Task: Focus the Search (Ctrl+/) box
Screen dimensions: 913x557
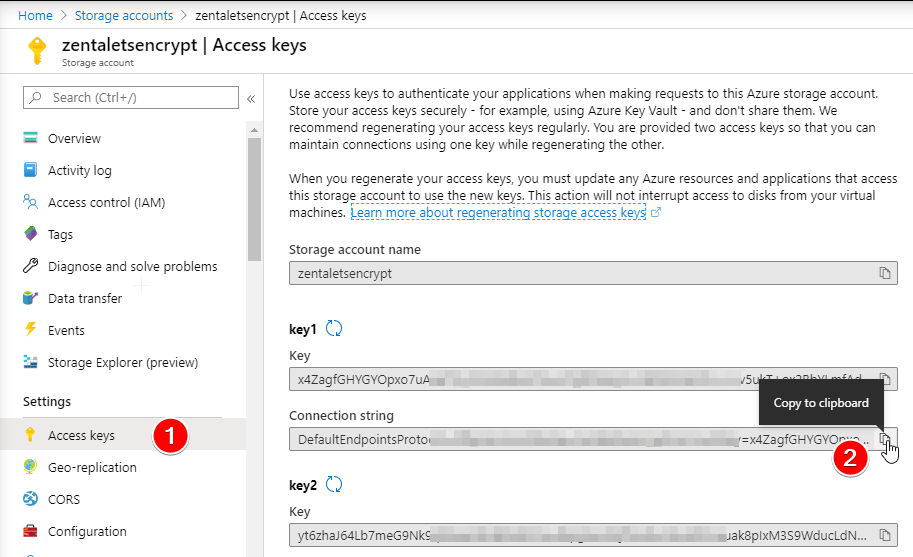Action: click(x=131, y=97)
